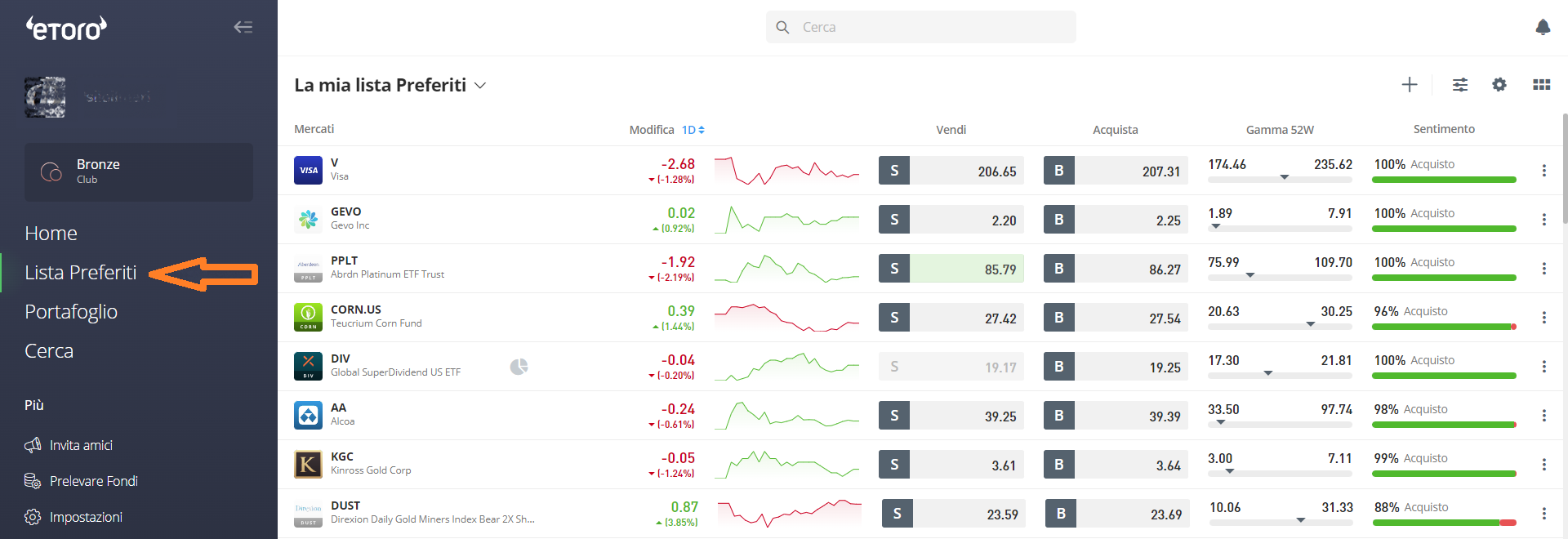Click the PPLT ETF logo icon

tap(308, 268)
